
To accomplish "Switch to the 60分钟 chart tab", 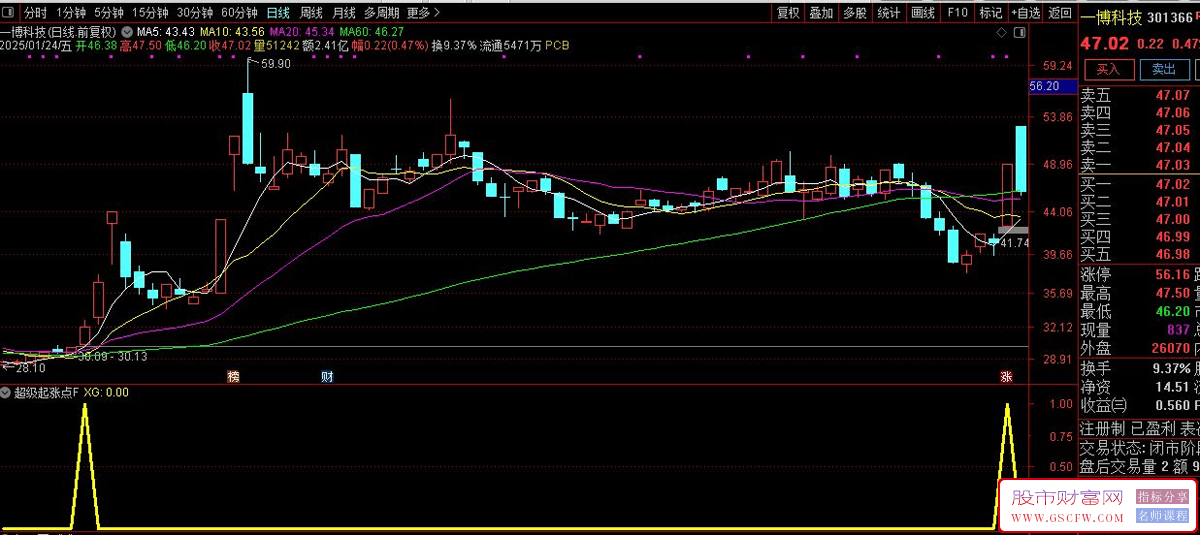I will pos(239,13).
